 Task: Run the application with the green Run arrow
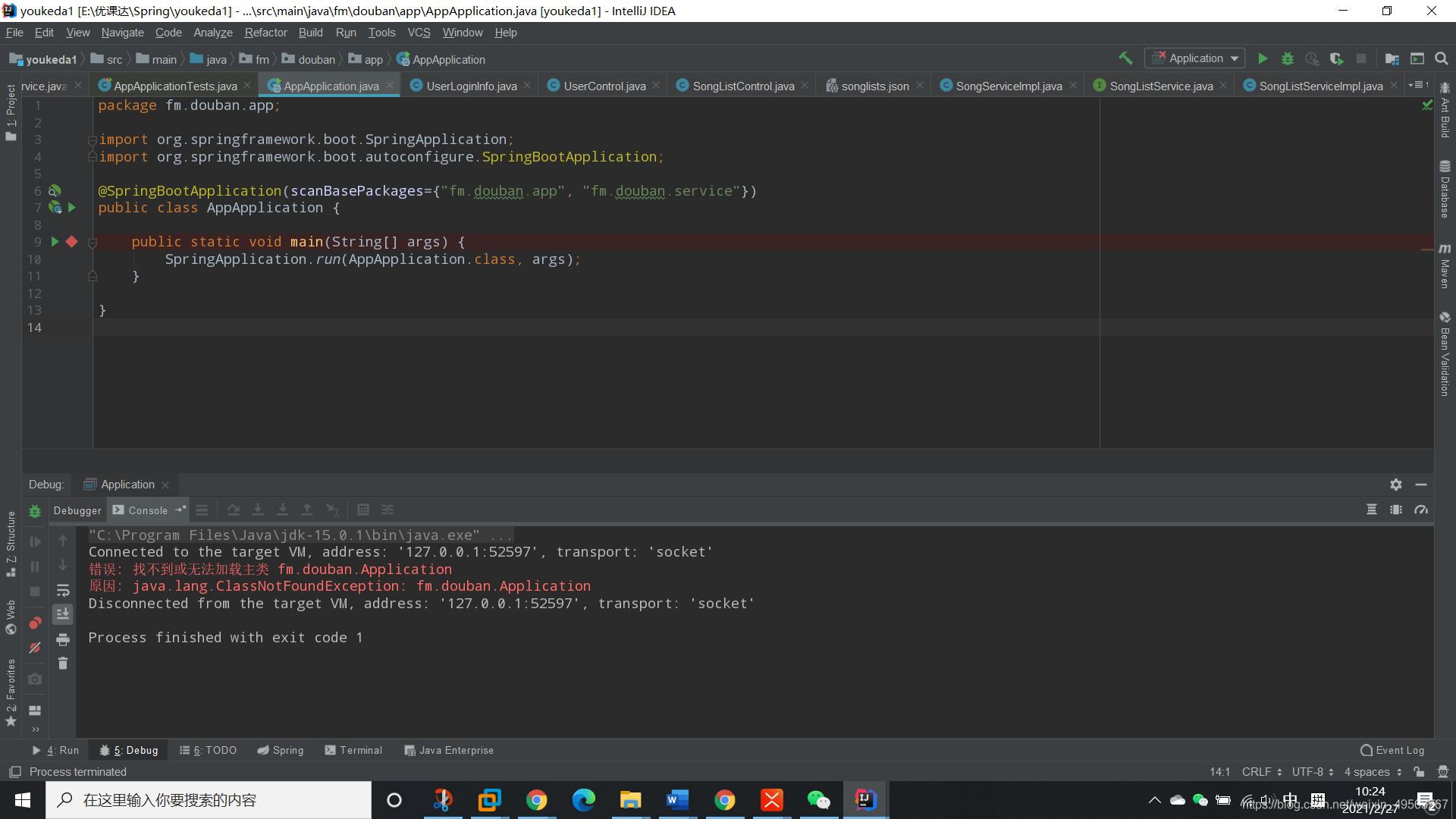tap(1263, 58)
